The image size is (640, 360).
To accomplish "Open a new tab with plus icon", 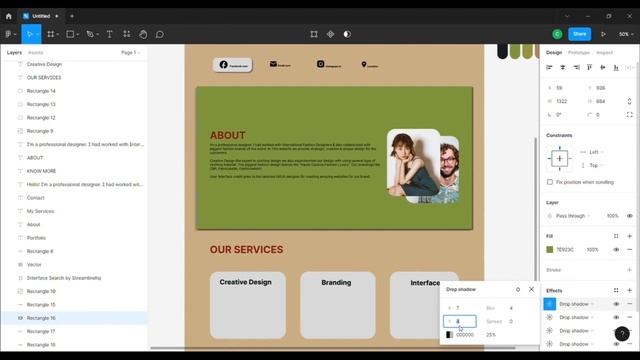I will click(72, 16).
